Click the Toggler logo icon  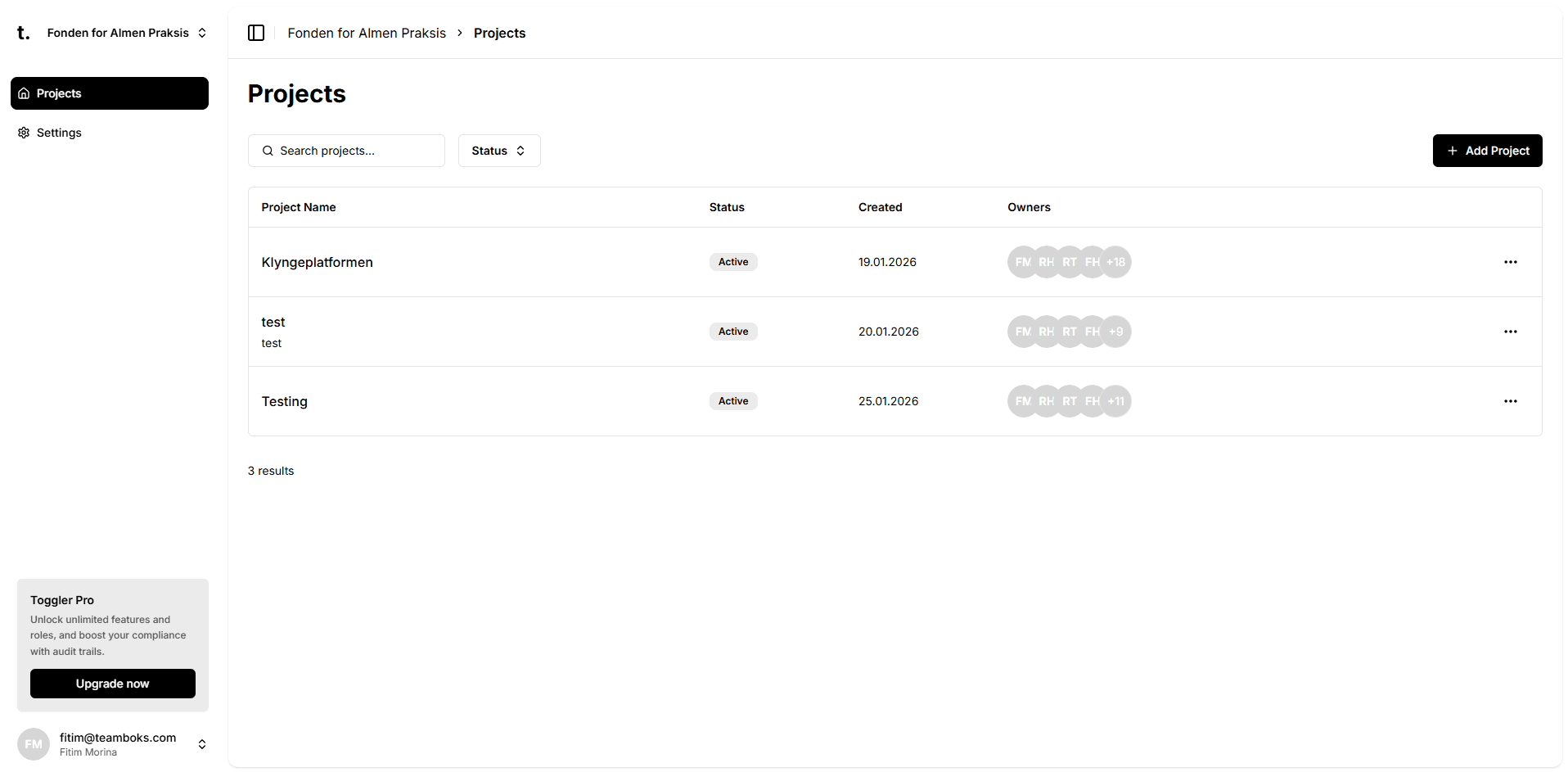(24, 33)
